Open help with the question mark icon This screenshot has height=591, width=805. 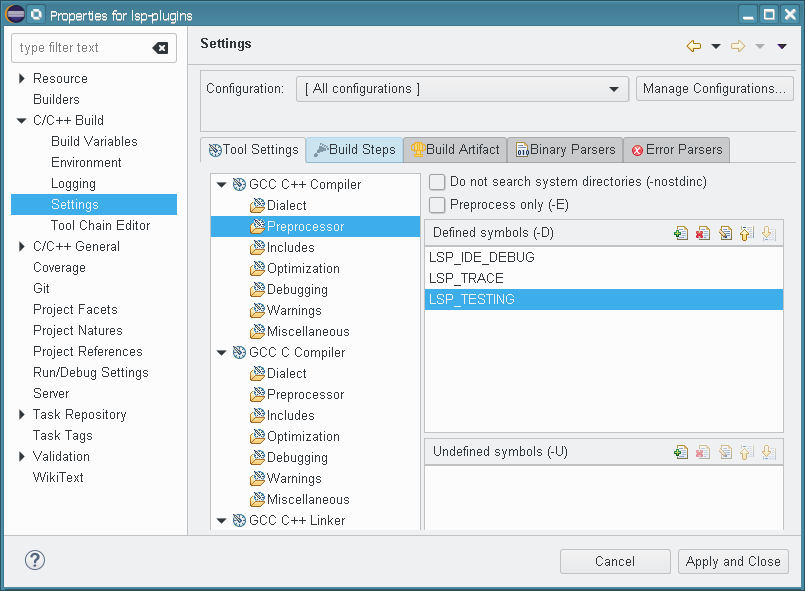pyautogui.click(x=34, y=561)
